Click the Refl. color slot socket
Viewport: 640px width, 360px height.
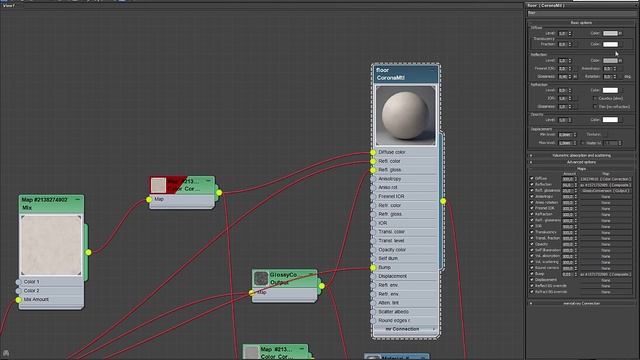point(373,161)
